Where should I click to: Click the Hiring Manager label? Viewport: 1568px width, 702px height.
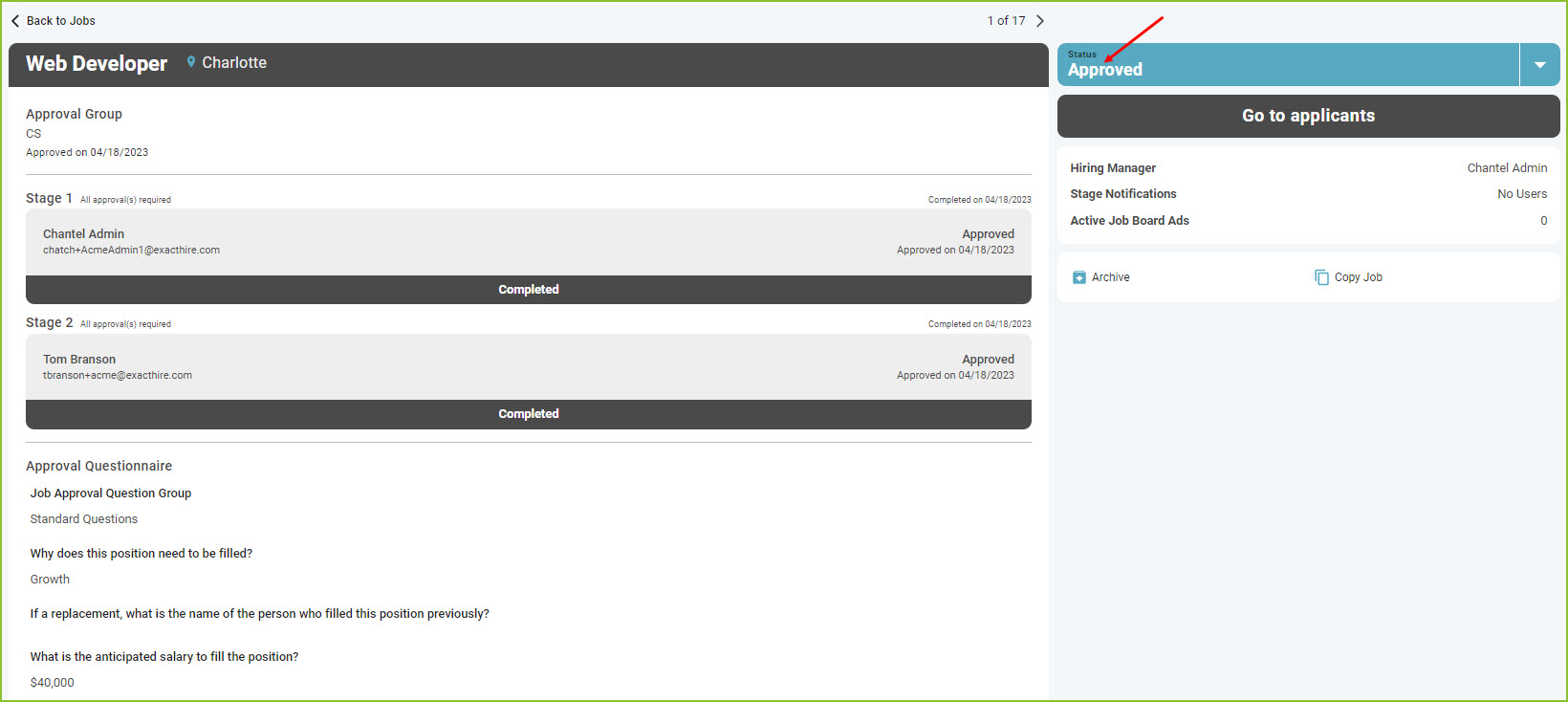coord(1113,168)
